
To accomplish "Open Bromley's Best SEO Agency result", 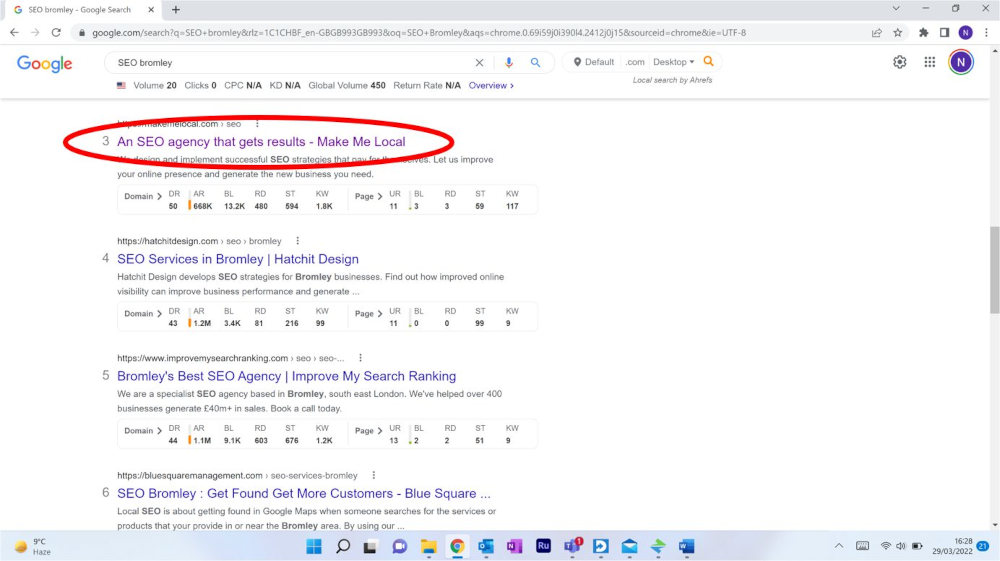I will (x=286, y=376).
